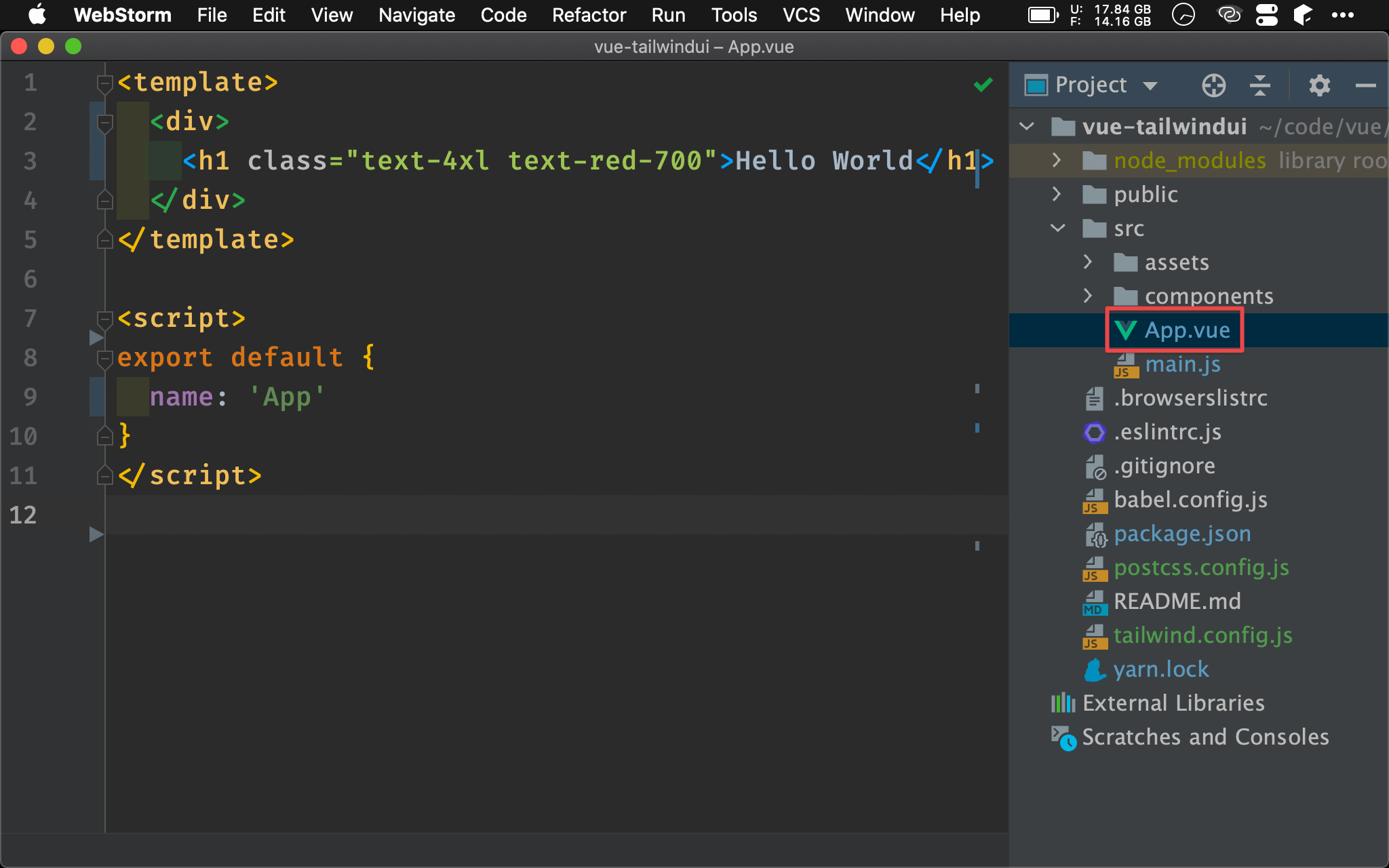Open the File menu
The image size is (1389, 868).
click(212, 15)
